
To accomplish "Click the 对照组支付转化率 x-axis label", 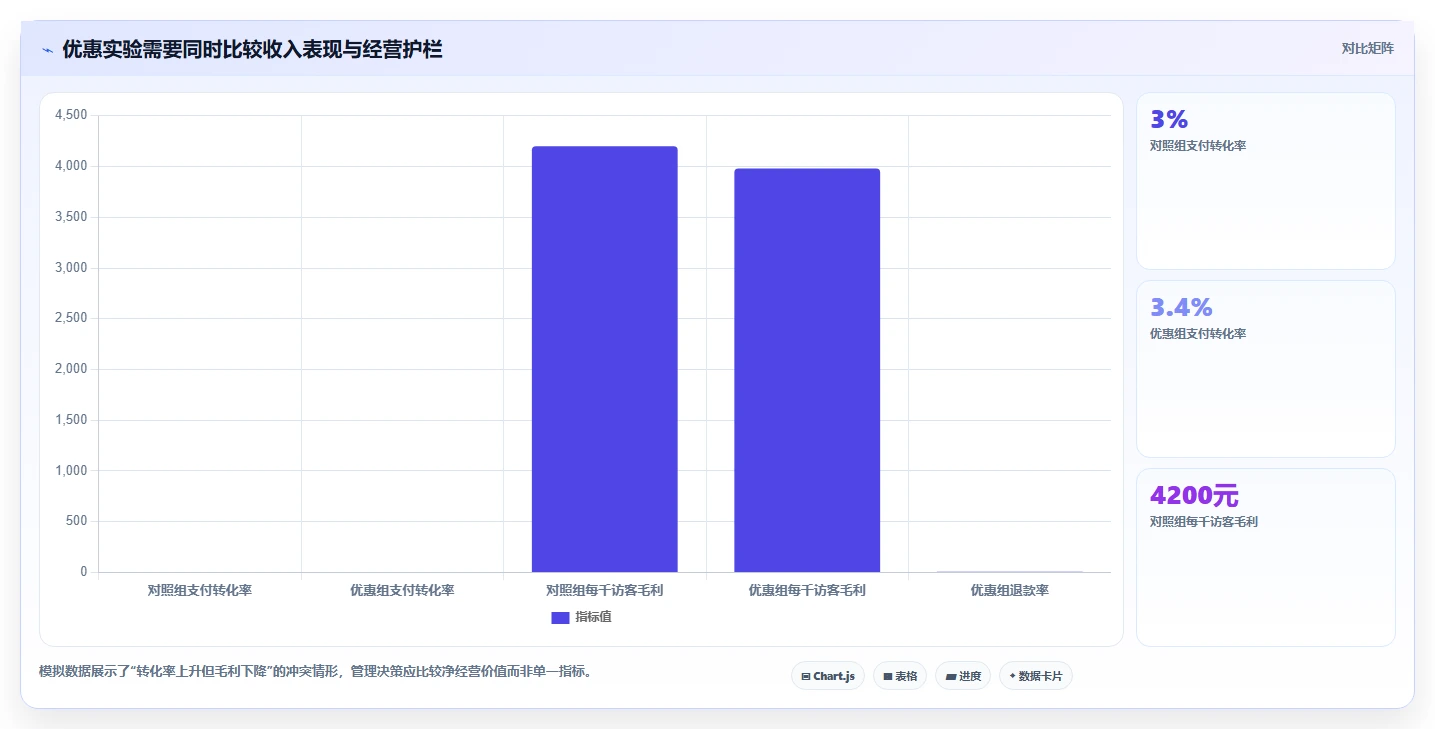I will [x=200, y=590].
